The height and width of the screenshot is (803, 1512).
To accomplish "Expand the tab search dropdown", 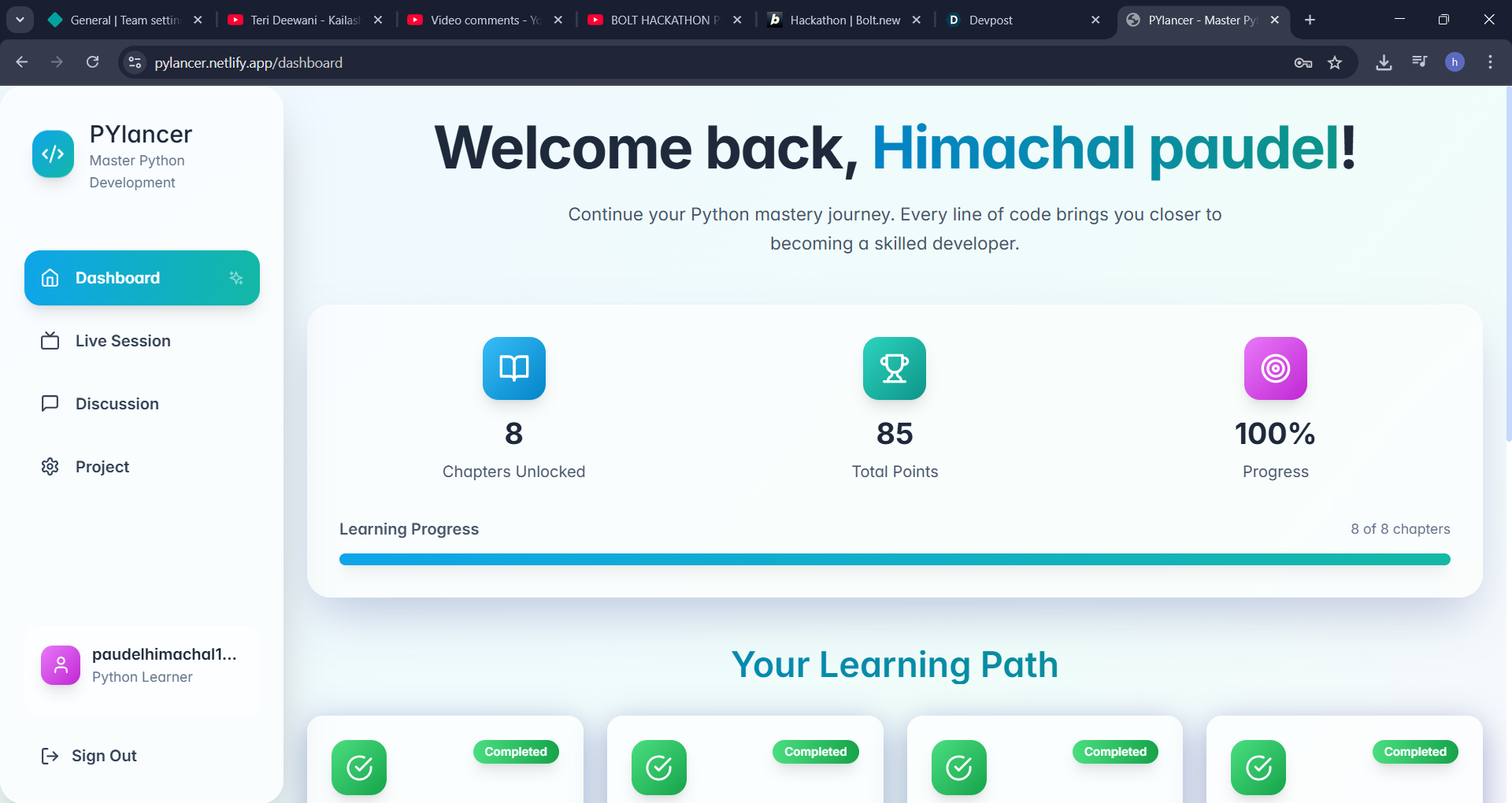I will pos(20,20).
